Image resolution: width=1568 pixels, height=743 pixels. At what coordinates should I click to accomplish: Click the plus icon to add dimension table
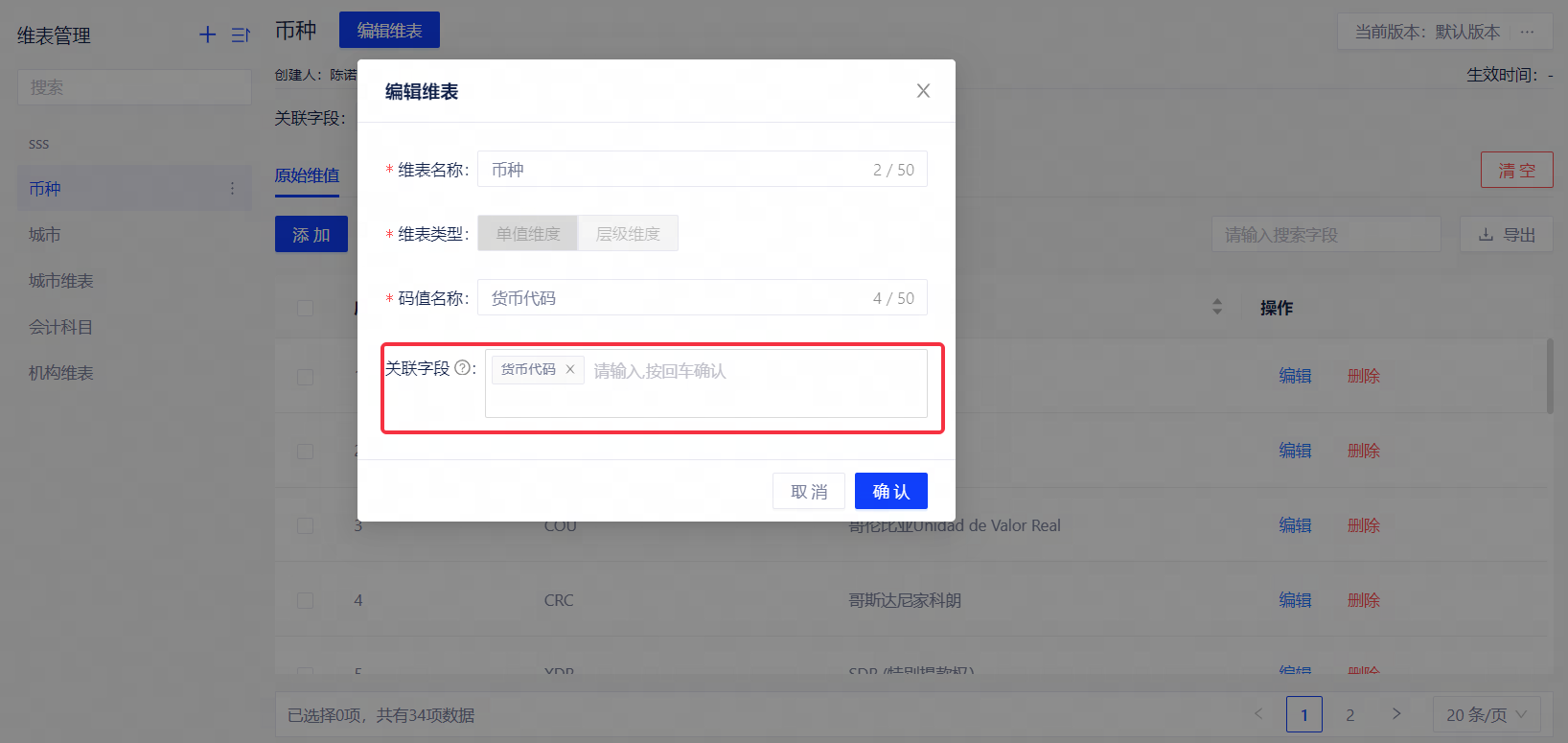(207, 35)
